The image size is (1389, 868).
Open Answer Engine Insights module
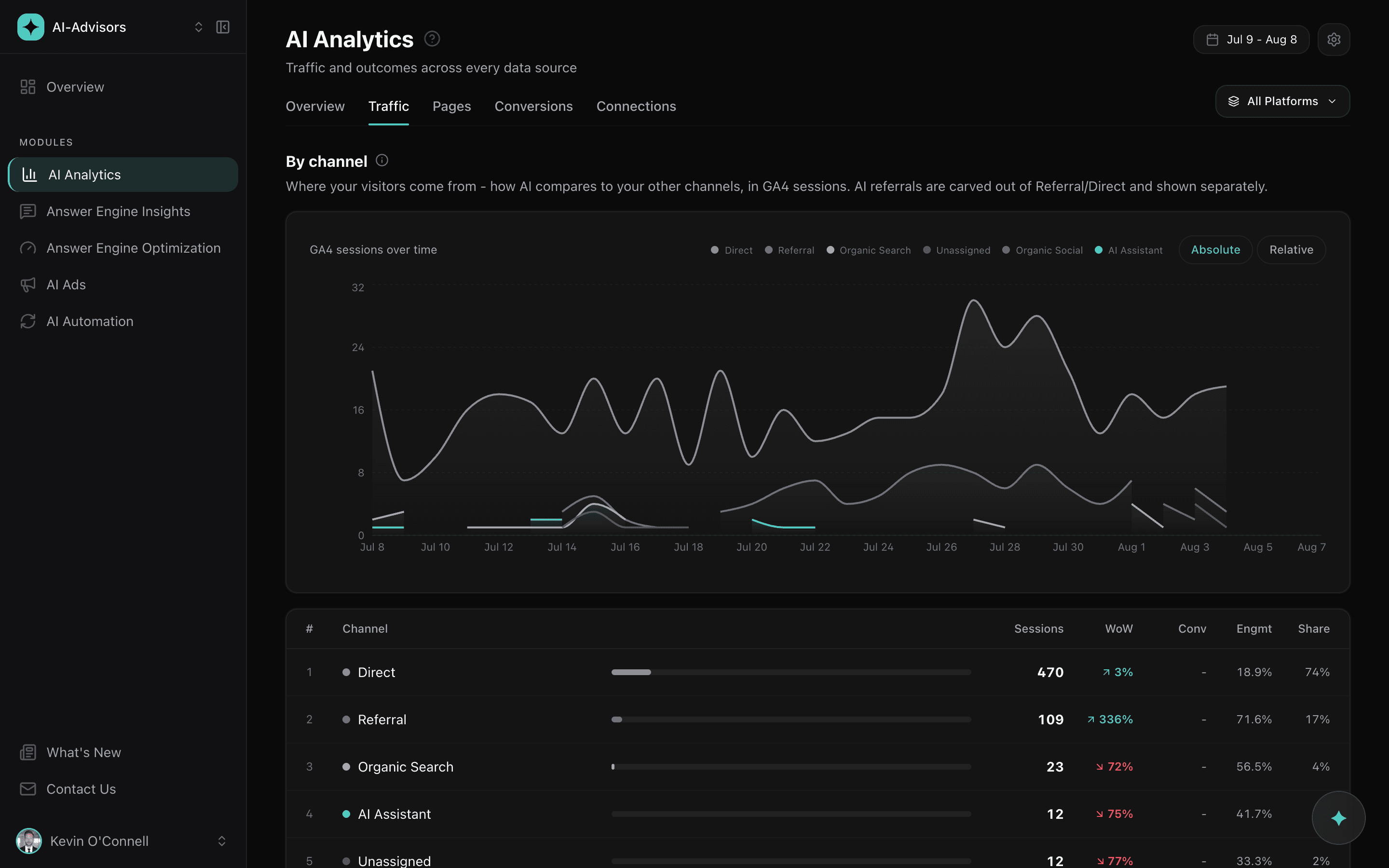[123, 211]
